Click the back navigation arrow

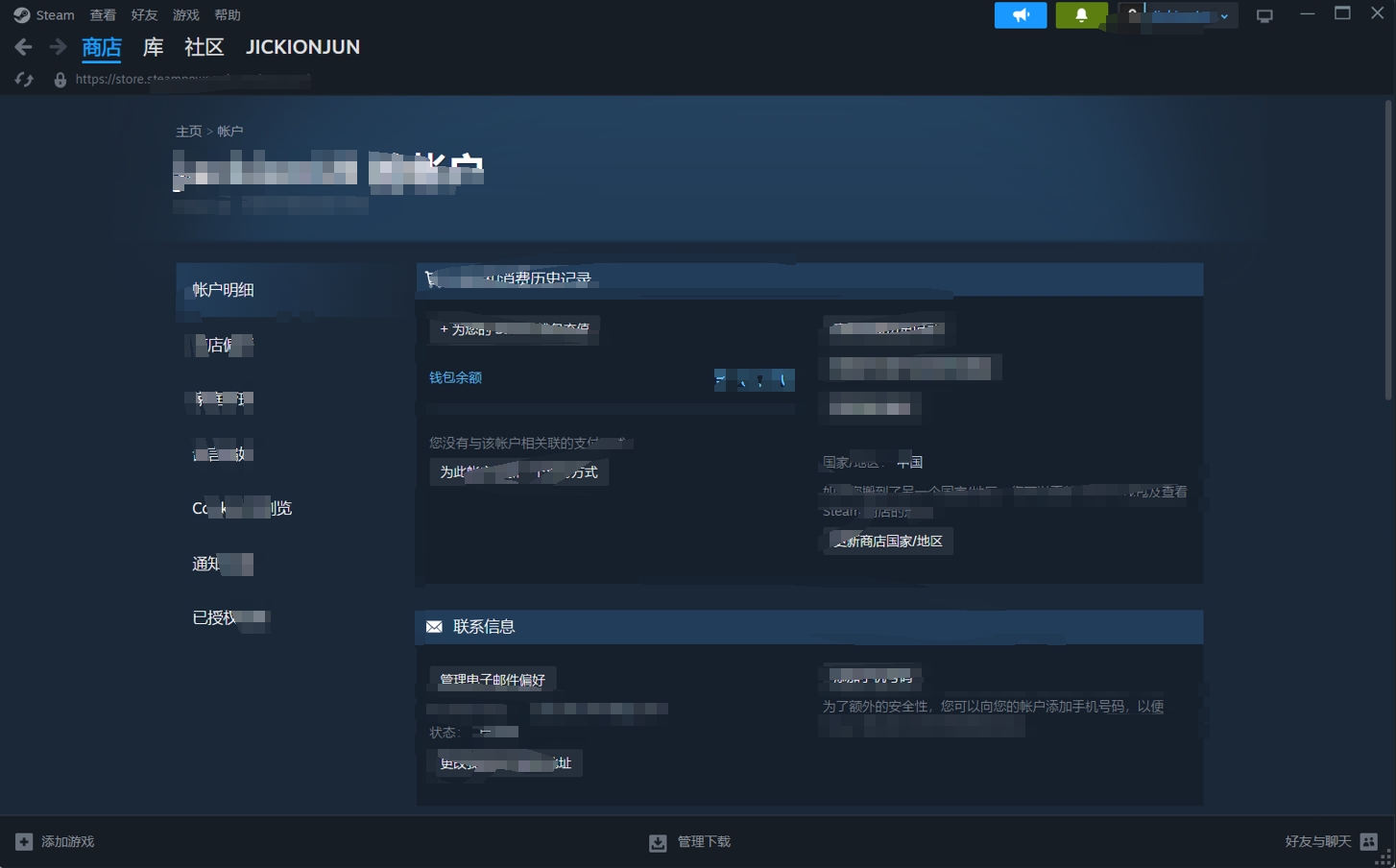coord(24,47)
